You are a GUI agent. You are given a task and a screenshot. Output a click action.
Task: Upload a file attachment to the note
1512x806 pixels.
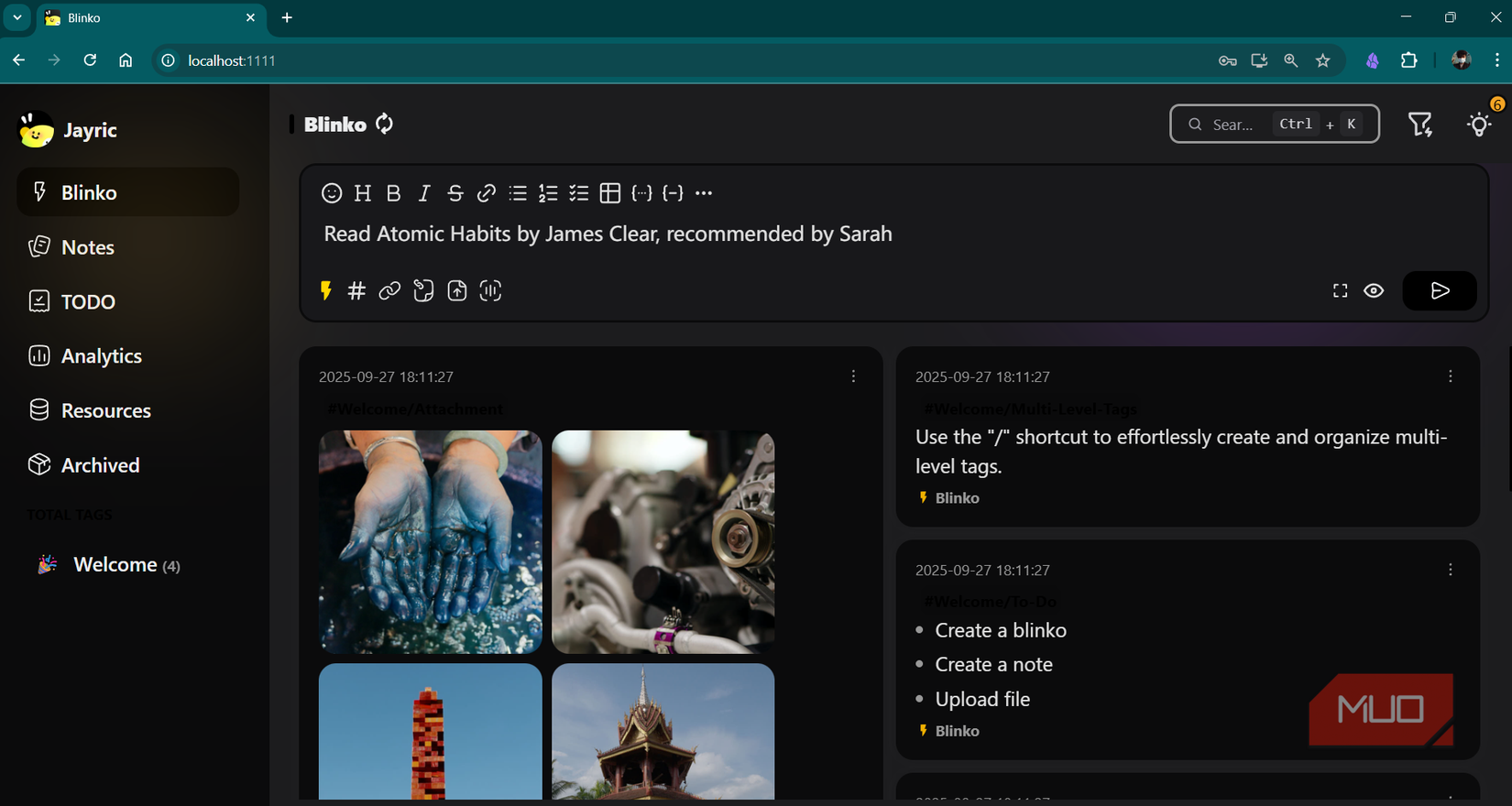point(456,291)
